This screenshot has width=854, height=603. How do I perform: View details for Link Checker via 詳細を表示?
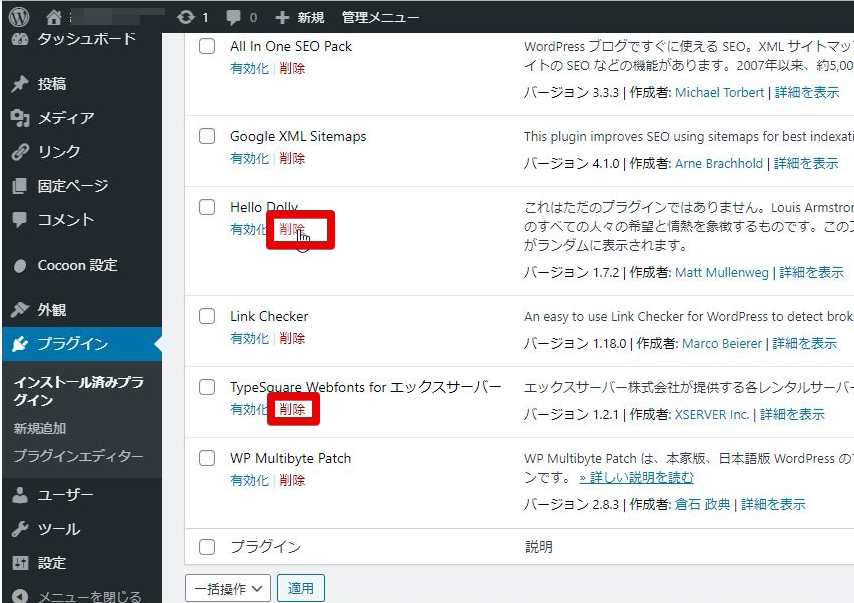point(804,343)
